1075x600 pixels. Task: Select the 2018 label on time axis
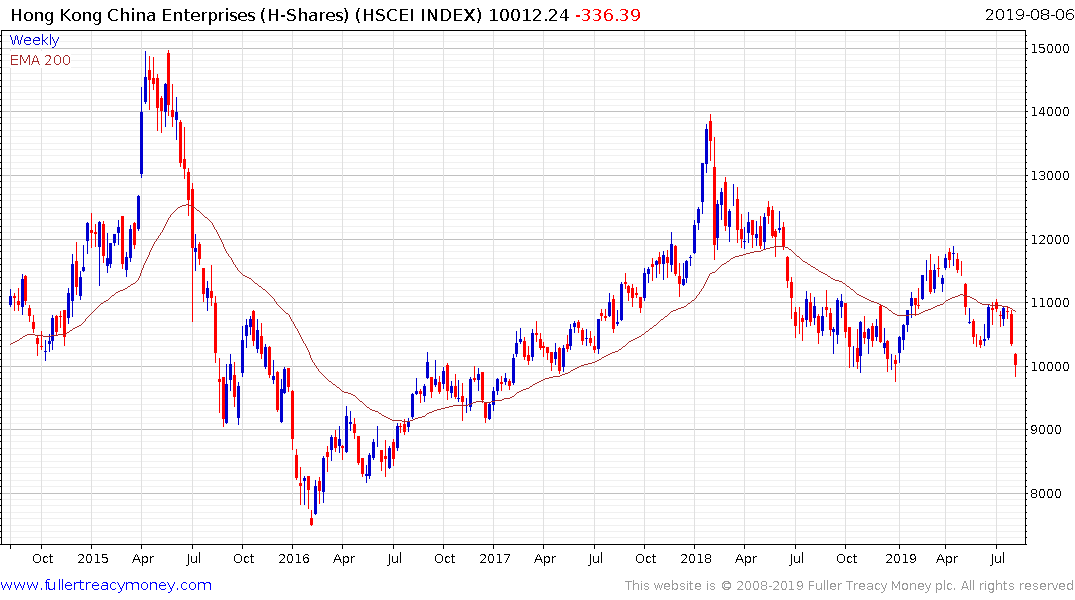pos(697,558)
